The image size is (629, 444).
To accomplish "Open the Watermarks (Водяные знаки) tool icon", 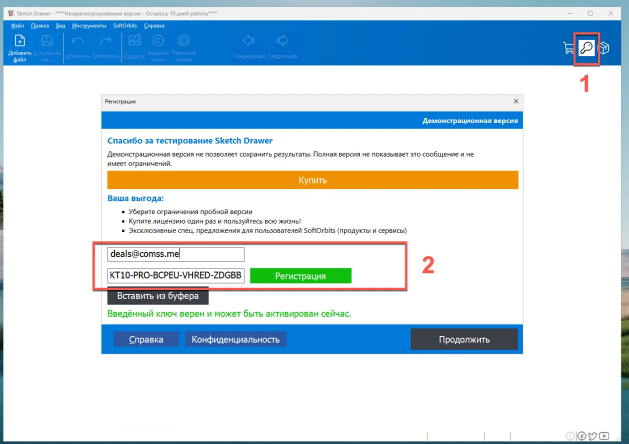I will 158,41.
